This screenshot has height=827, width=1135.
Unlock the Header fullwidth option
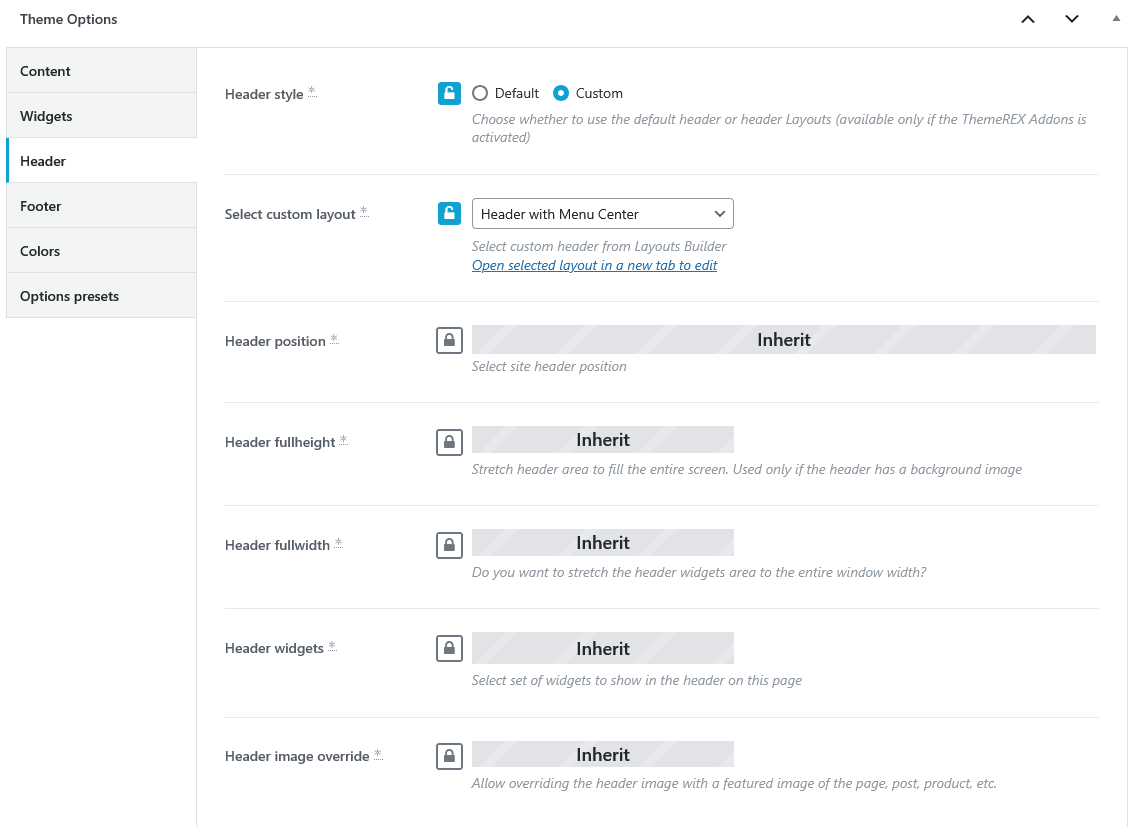[449, 545]
